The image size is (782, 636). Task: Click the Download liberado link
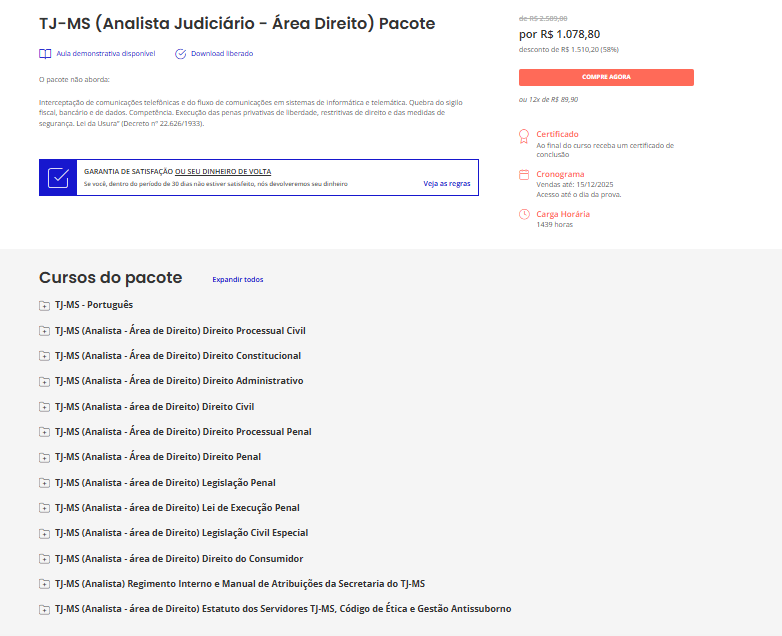click(222, 53)
